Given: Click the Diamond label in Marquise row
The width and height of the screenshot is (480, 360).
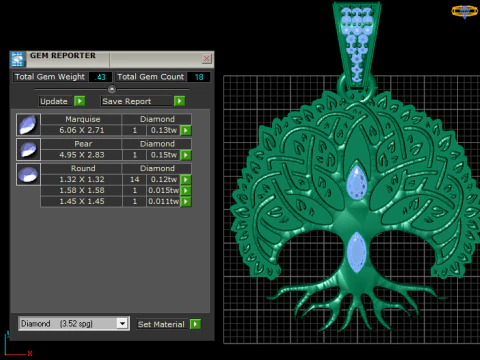Looking at the screenshot, I should (157, 119).
